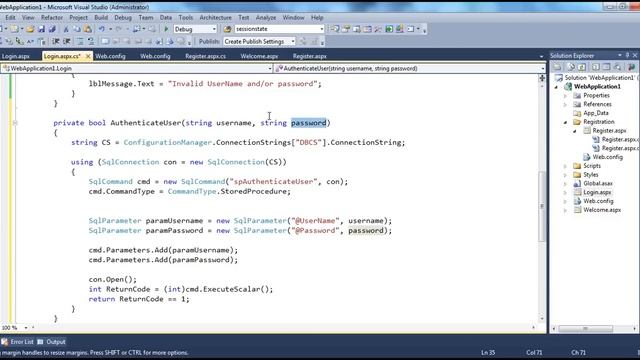Switch to the Register.aspx.cs tab
This screenshot has width=640, height=360.
click(205, 56)
